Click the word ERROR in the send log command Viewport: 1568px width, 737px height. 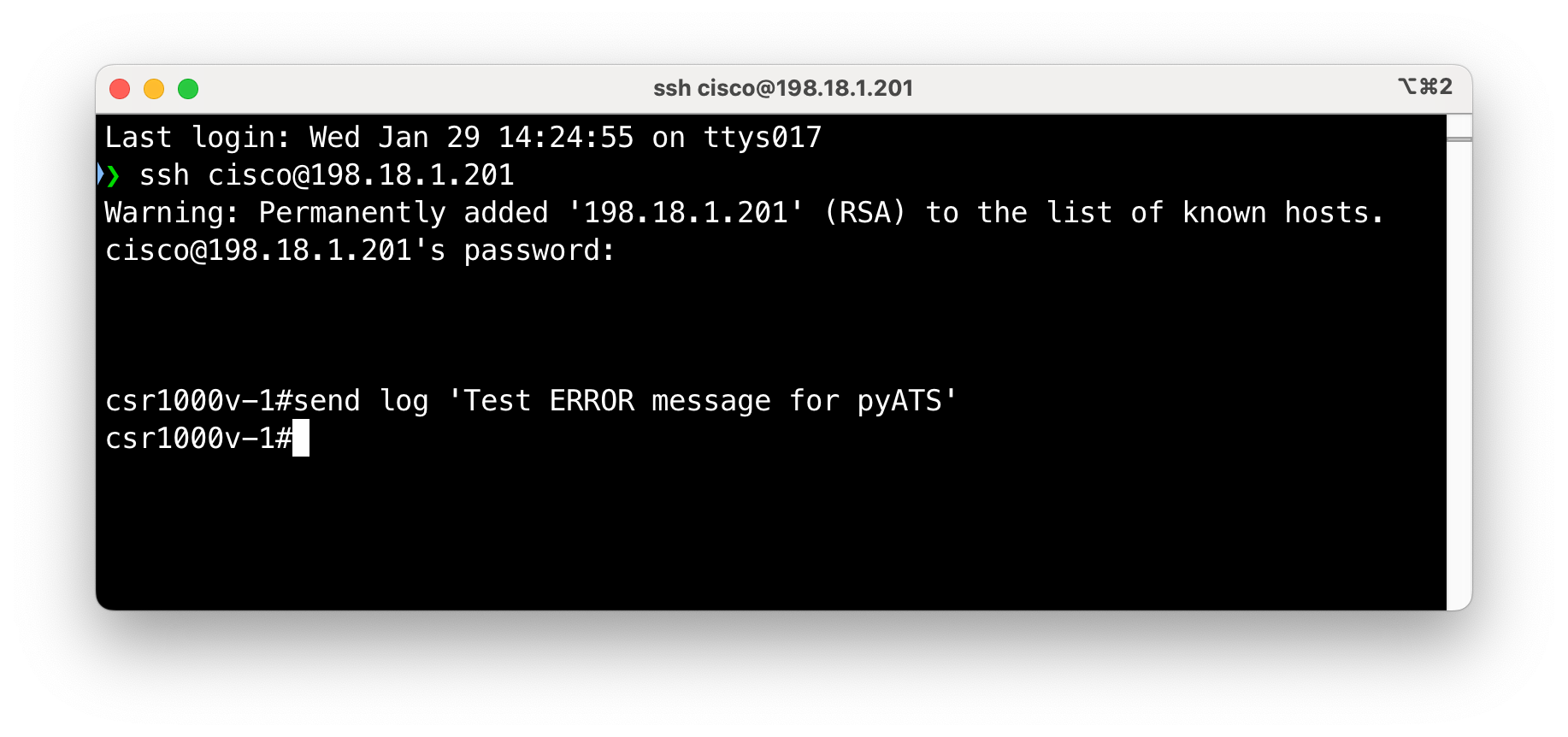[592, 401]
